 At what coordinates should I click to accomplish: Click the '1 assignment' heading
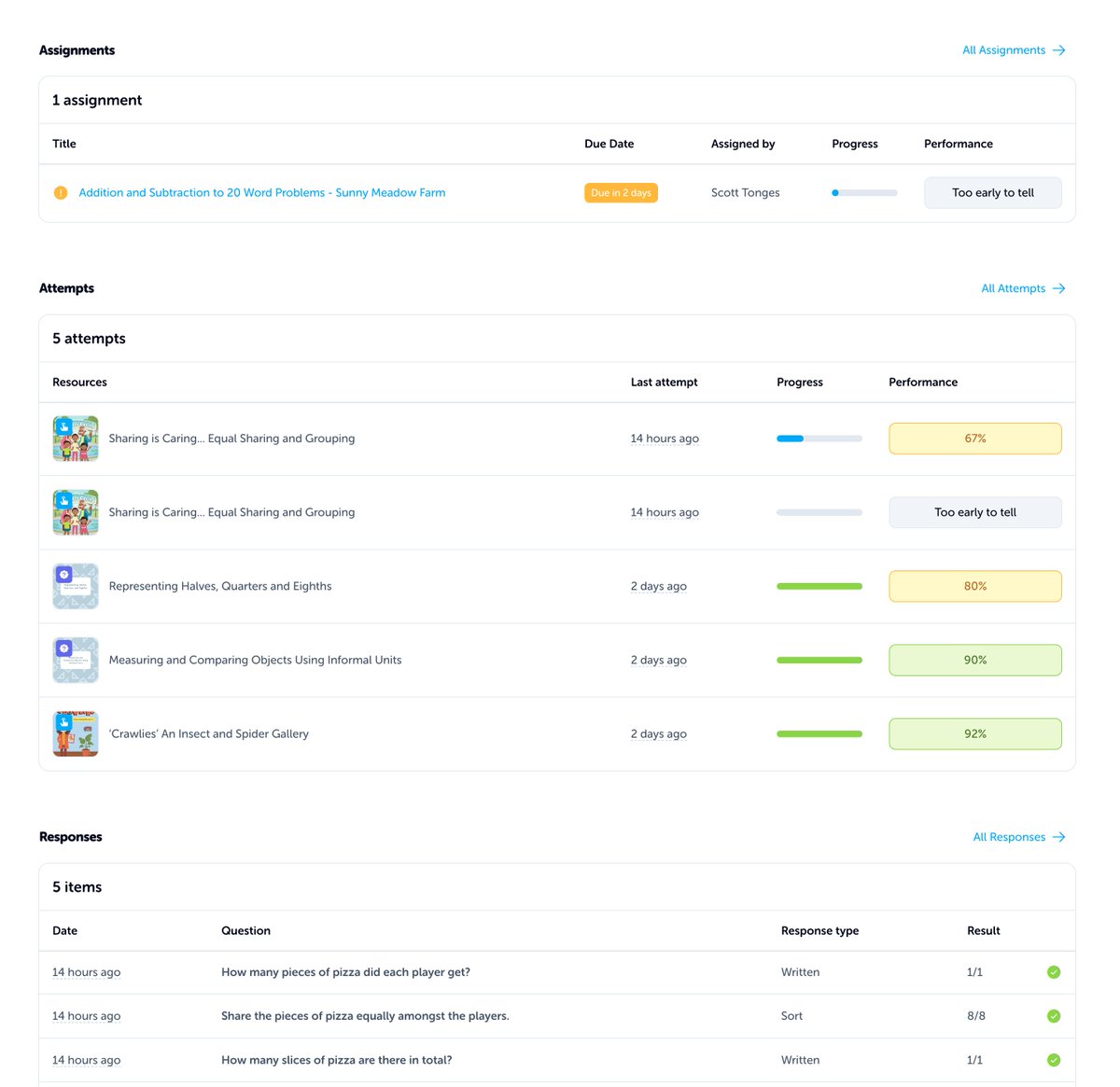point(97,100)
